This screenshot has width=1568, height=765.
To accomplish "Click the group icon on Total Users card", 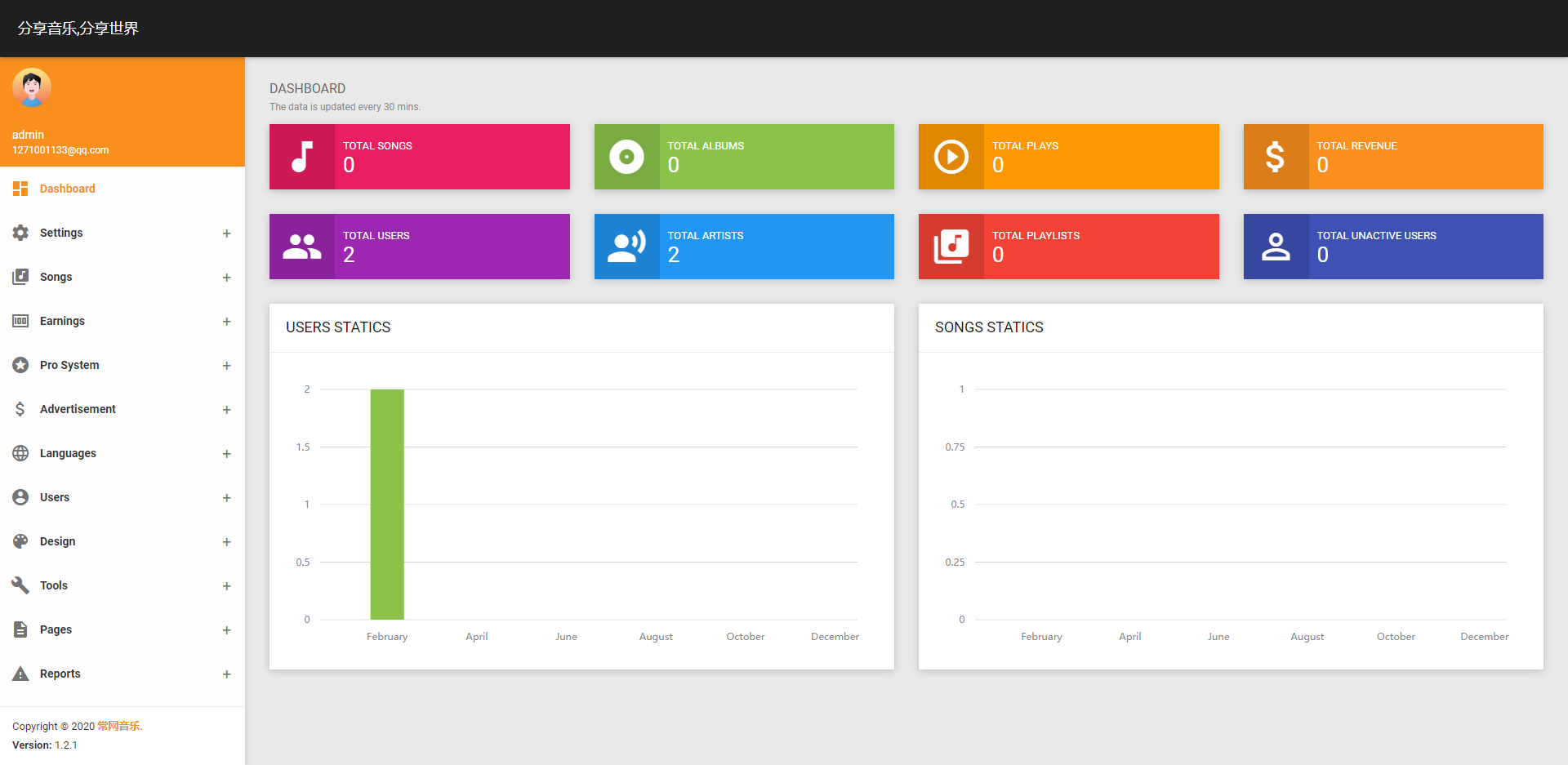I will [302, 247].
